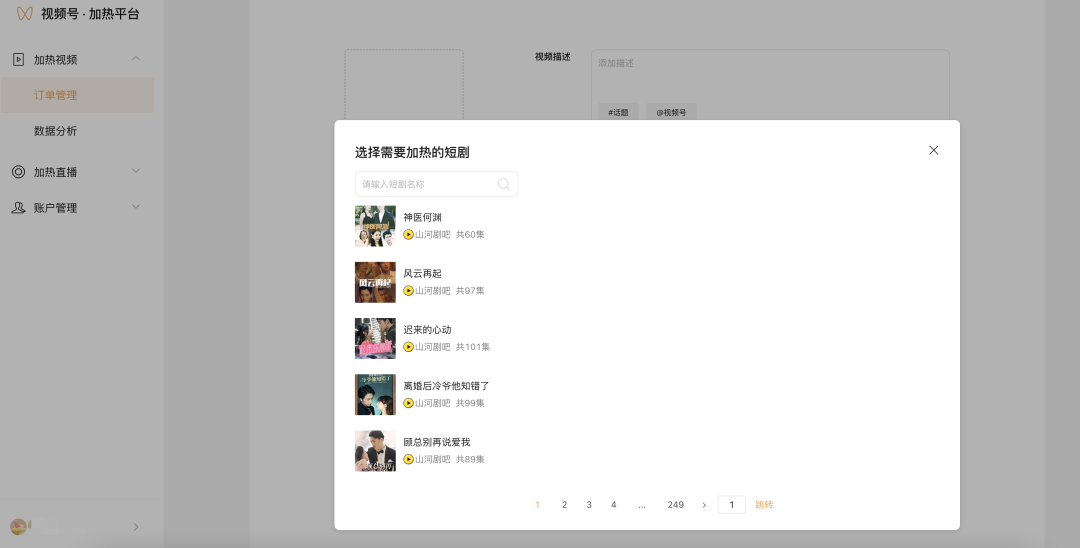Collapse the 加热视频 menu chevron
The image size is (1080, 548).
click(136, 59)
